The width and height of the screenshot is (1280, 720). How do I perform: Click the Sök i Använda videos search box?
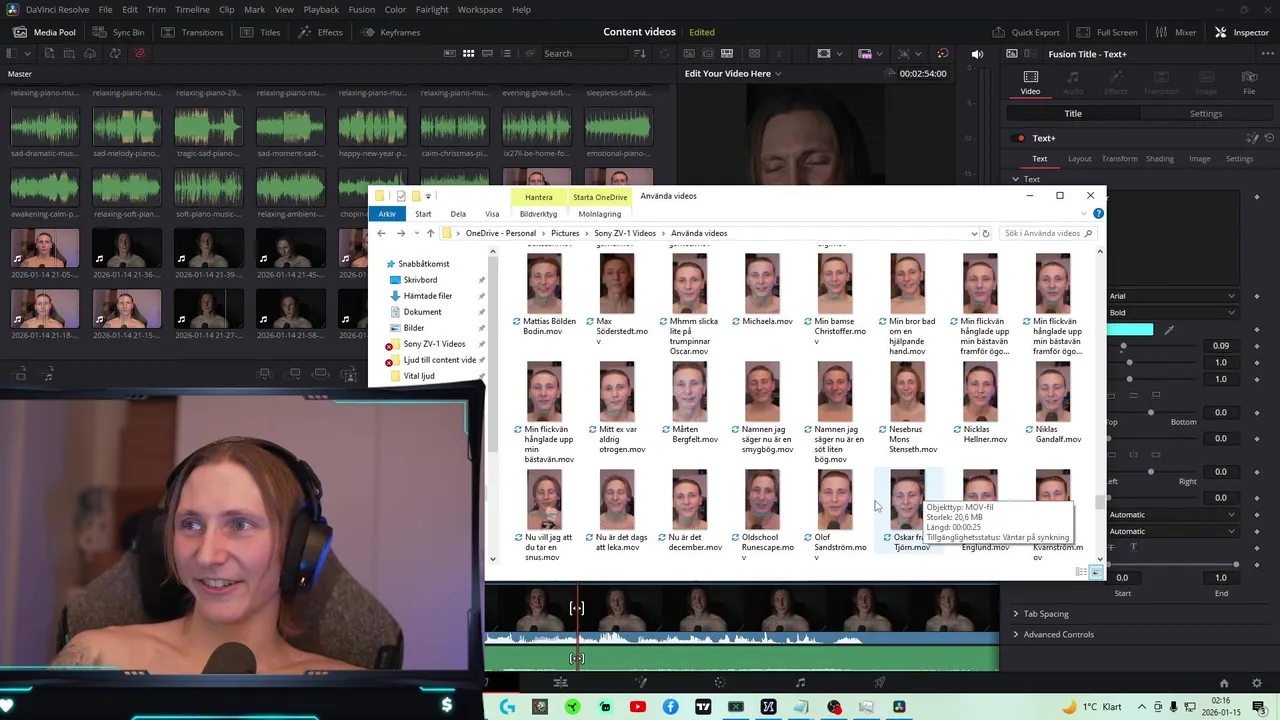pyautogui.click(x=1047, y=233)
